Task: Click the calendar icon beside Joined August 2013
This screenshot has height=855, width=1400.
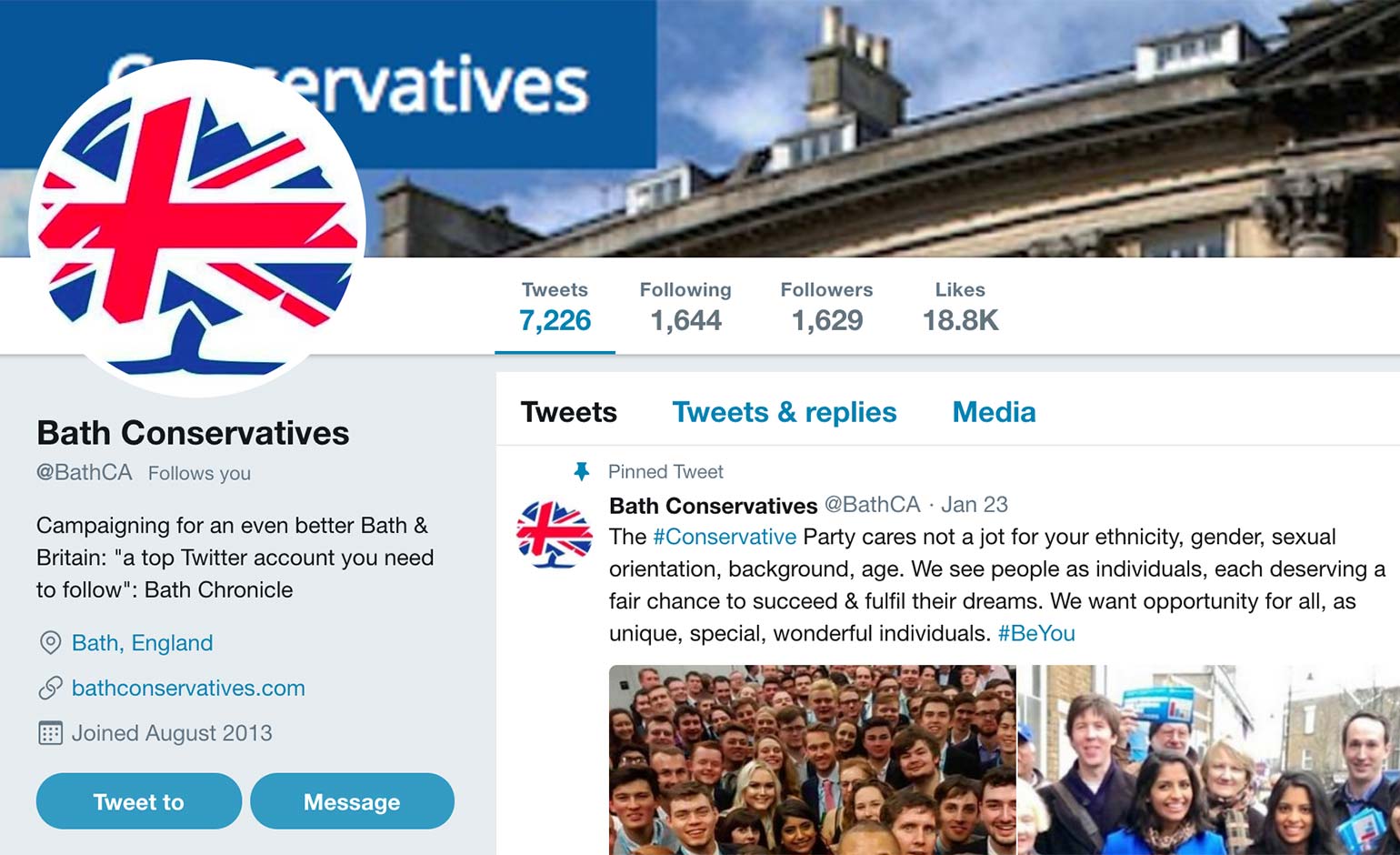Action: [50, 733]
